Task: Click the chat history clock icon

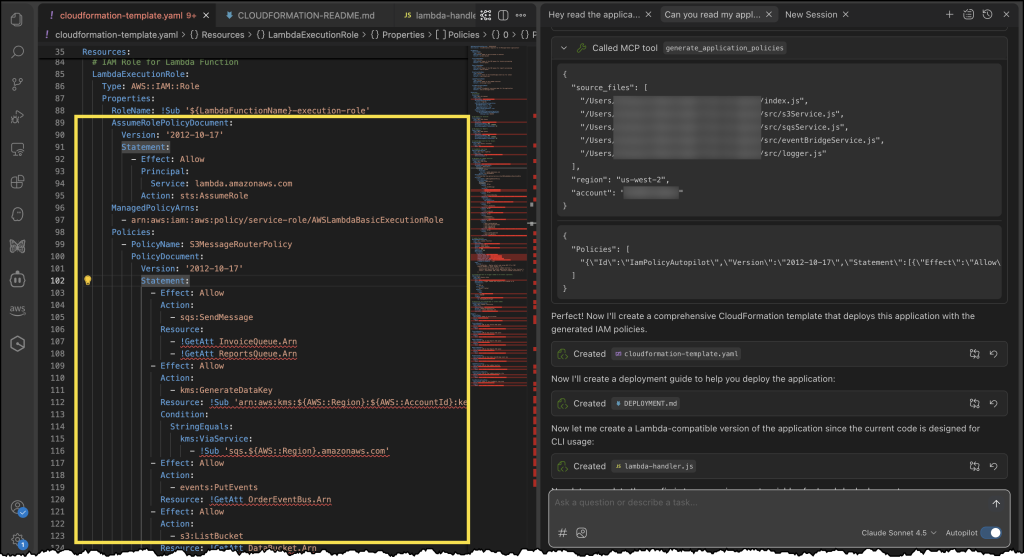Action: point(987,15)
